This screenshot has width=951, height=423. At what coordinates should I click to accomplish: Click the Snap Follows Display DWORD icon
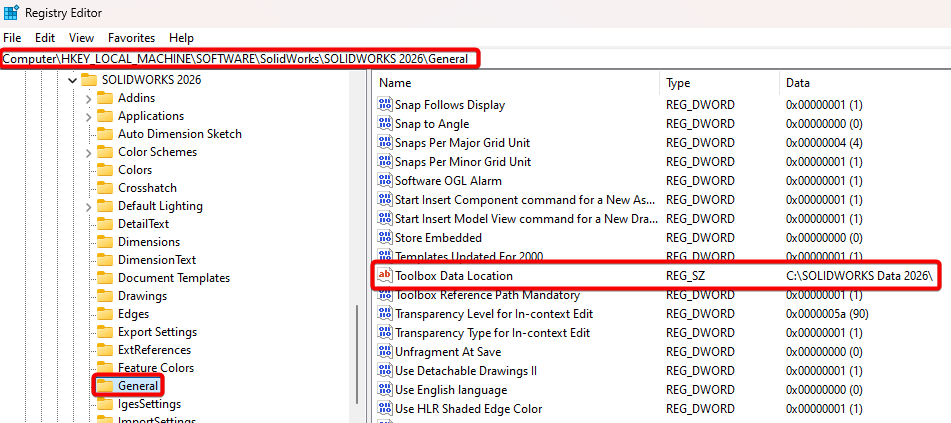point(385,104)
